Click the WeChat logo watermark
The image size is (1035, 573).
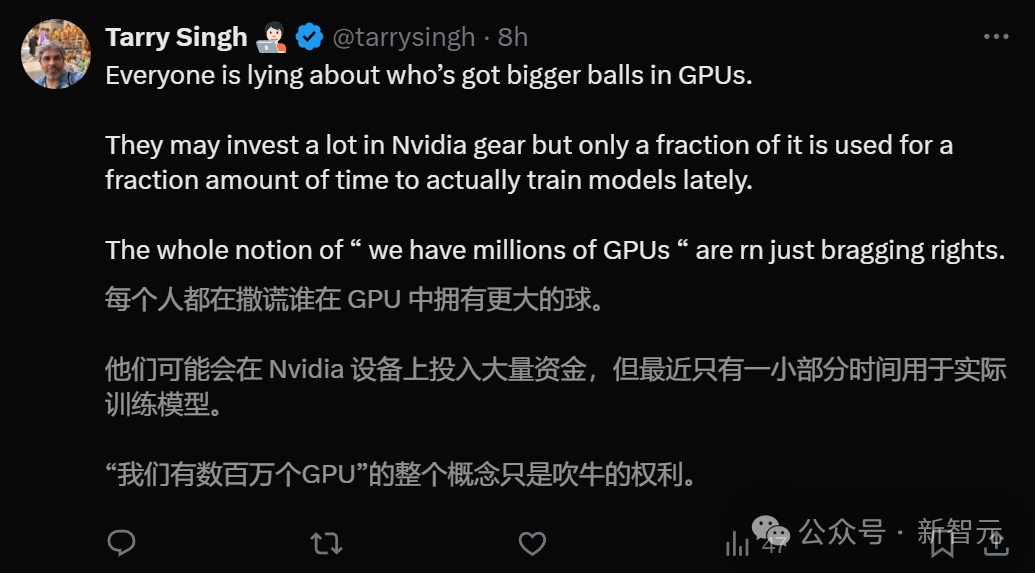point(771,532)
